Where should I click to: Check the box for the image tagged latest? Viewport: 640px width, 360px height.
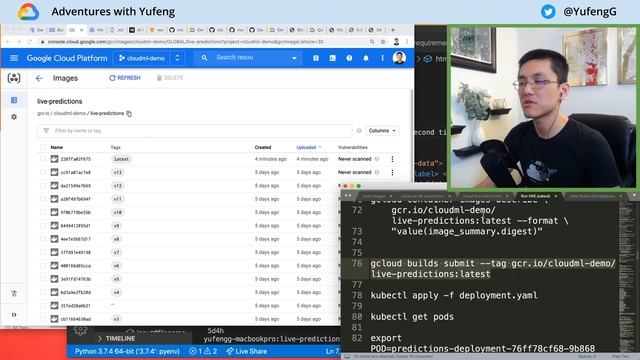coord(43,159)
